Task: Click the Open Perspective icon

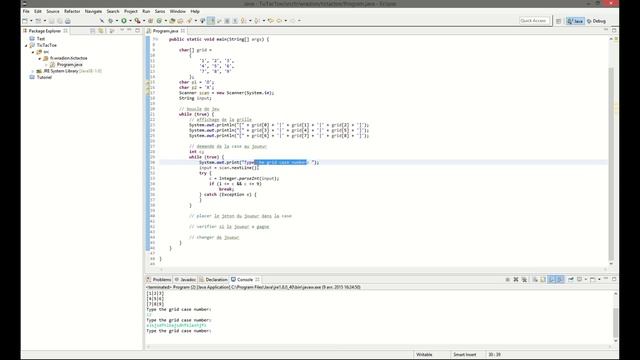Action: 558,21
